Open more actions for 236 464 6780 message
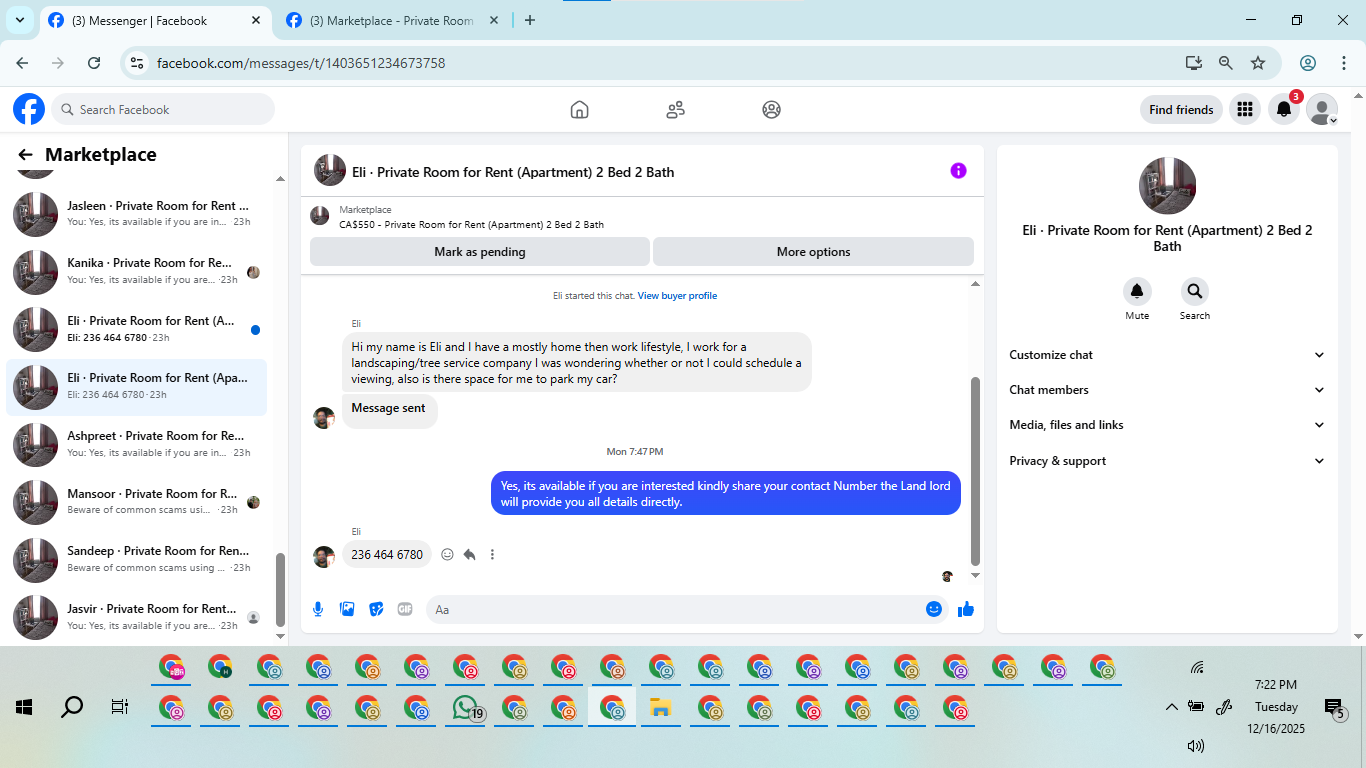1366x768 pixels. (x=492, y=554)
